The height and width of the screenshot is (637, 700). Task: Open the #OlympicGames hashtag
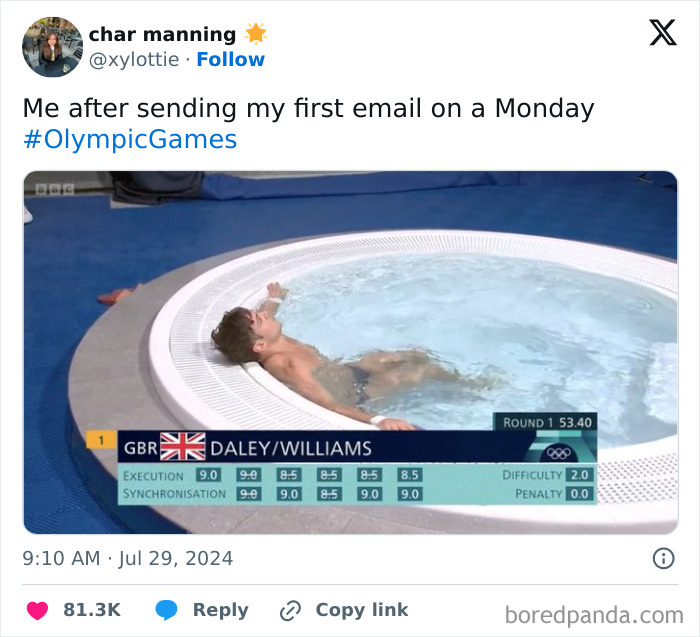[130, 139]
